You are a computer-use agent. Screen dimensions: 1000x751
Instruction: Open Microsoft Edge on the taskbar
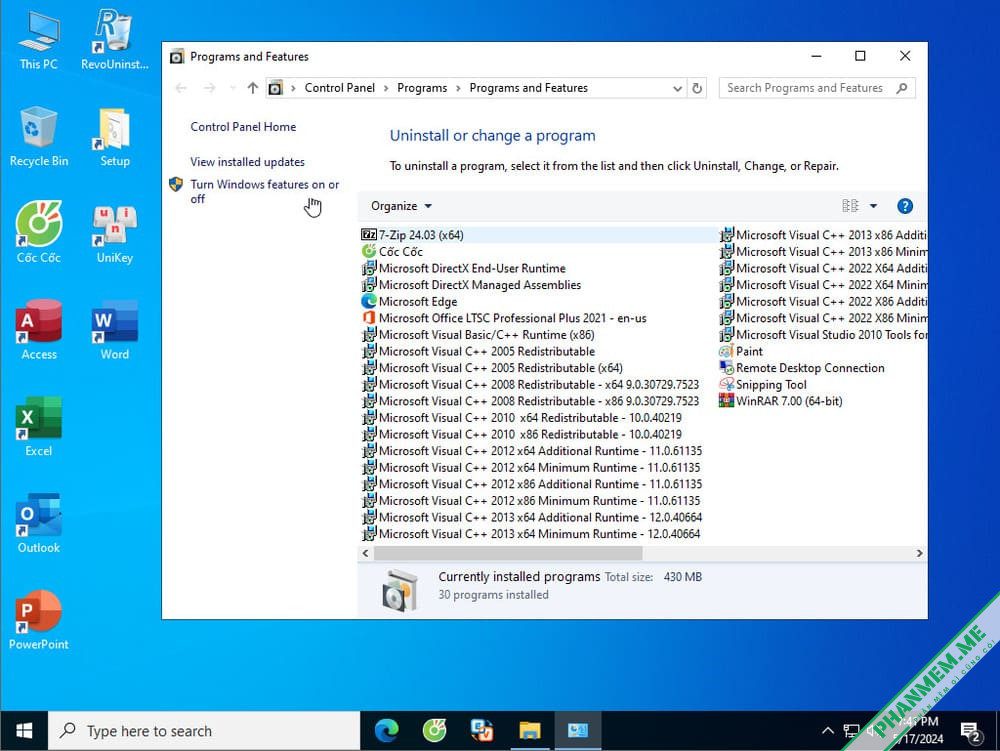pos(386,731)
